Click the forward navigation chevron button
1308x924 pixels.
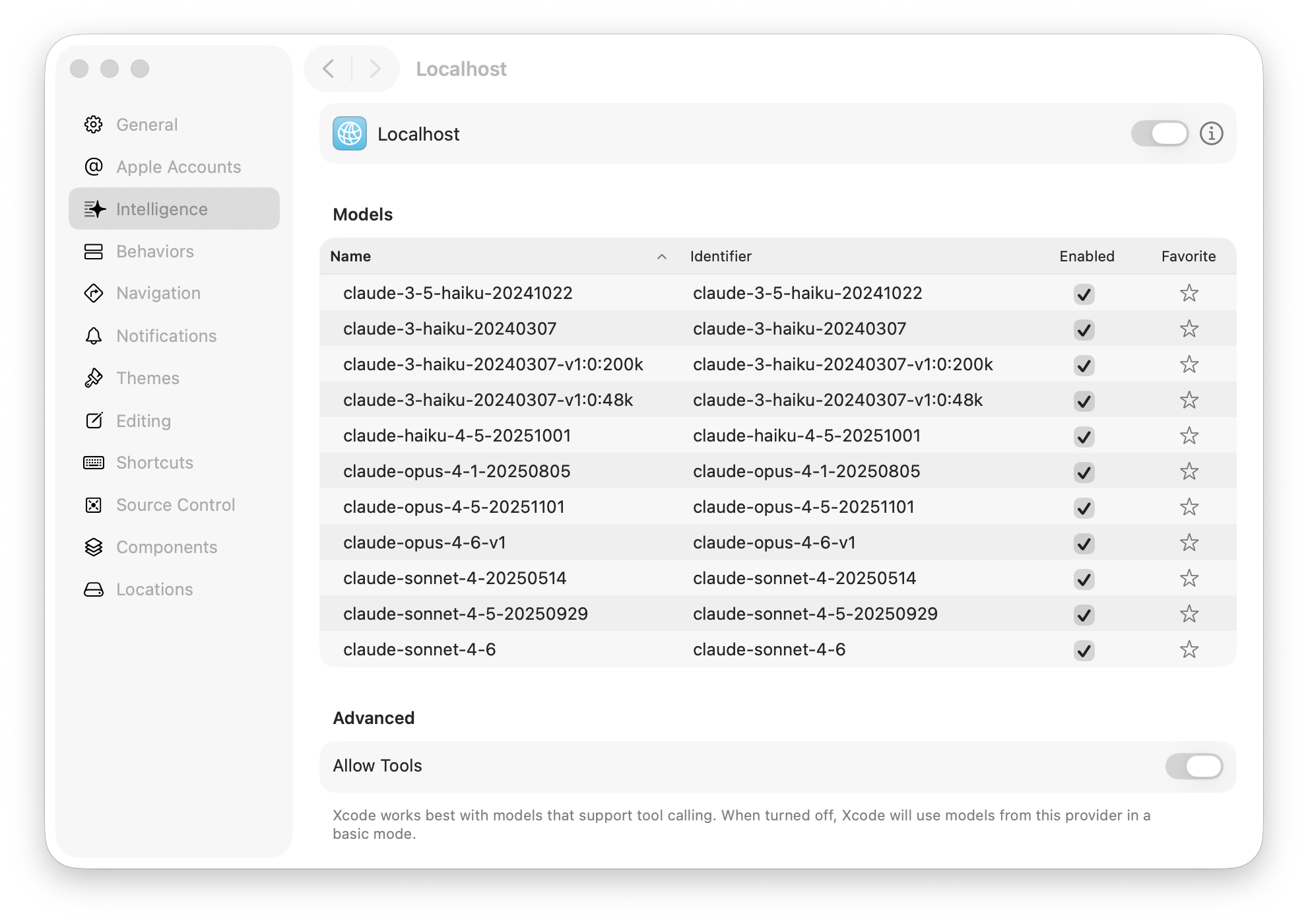click(375, 69)
